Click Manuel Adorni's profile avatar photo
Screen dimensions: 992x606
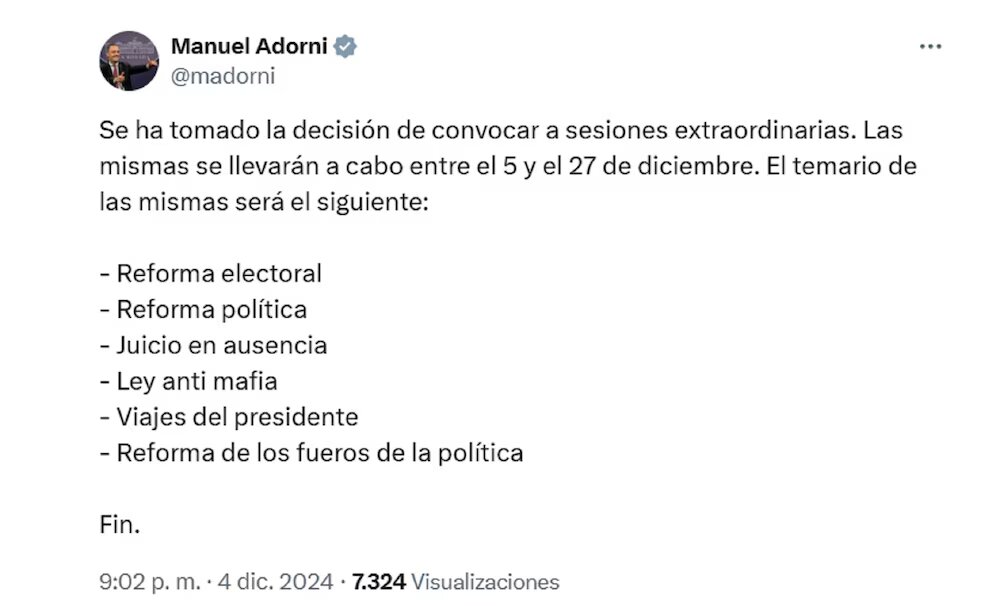tap(129, 61)
